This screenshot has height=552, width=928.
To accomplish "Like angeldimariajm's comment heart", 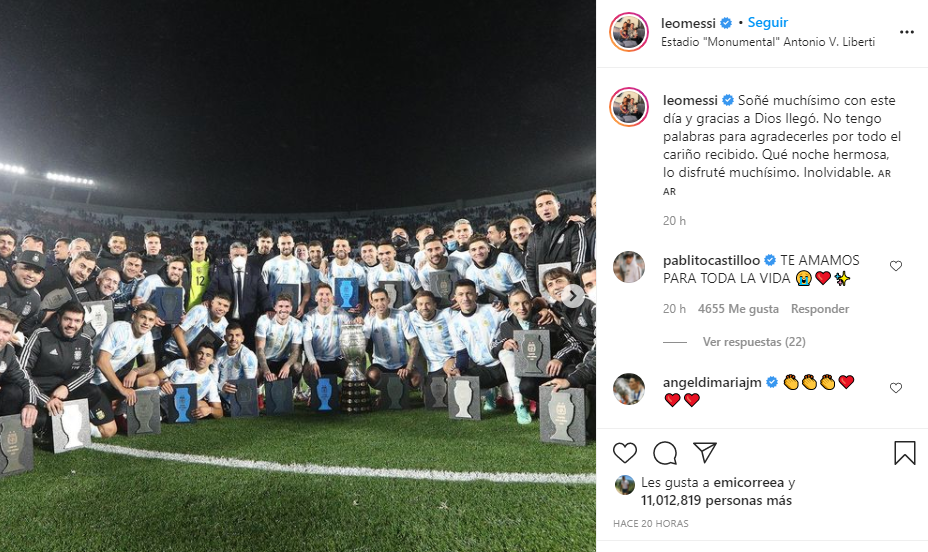I will click(x=895, y=388).
